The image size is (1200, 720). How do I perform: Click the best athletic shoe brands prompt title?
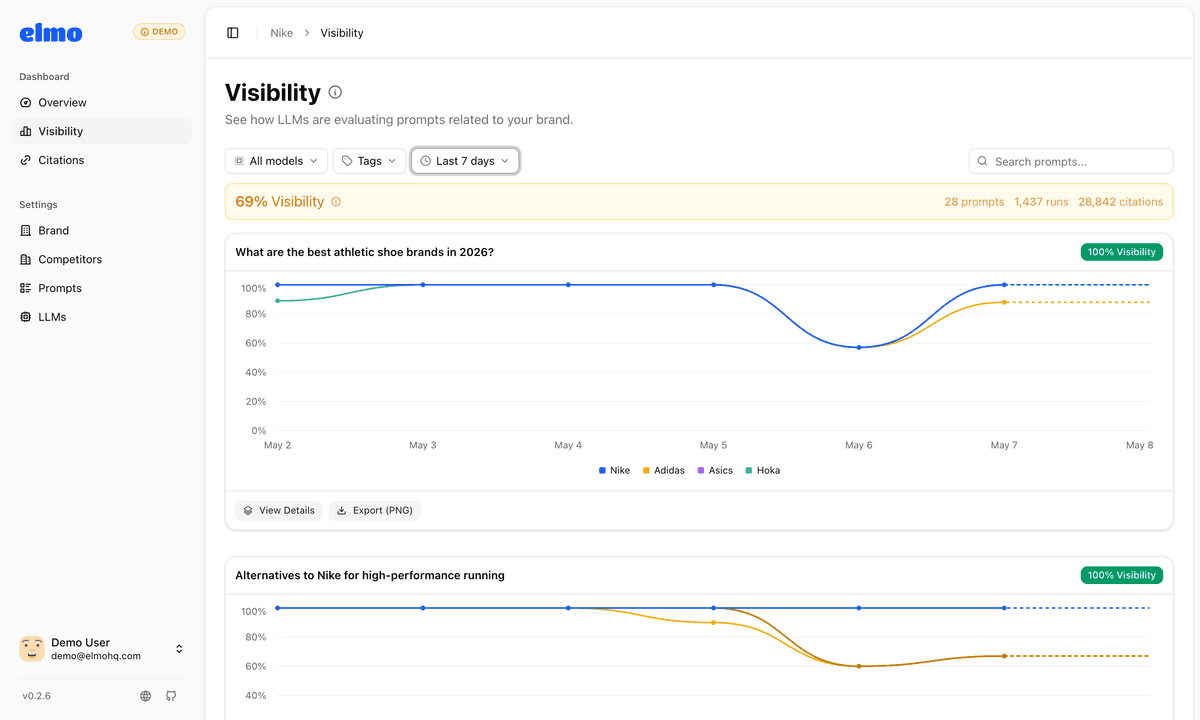[x=364, y=252]
